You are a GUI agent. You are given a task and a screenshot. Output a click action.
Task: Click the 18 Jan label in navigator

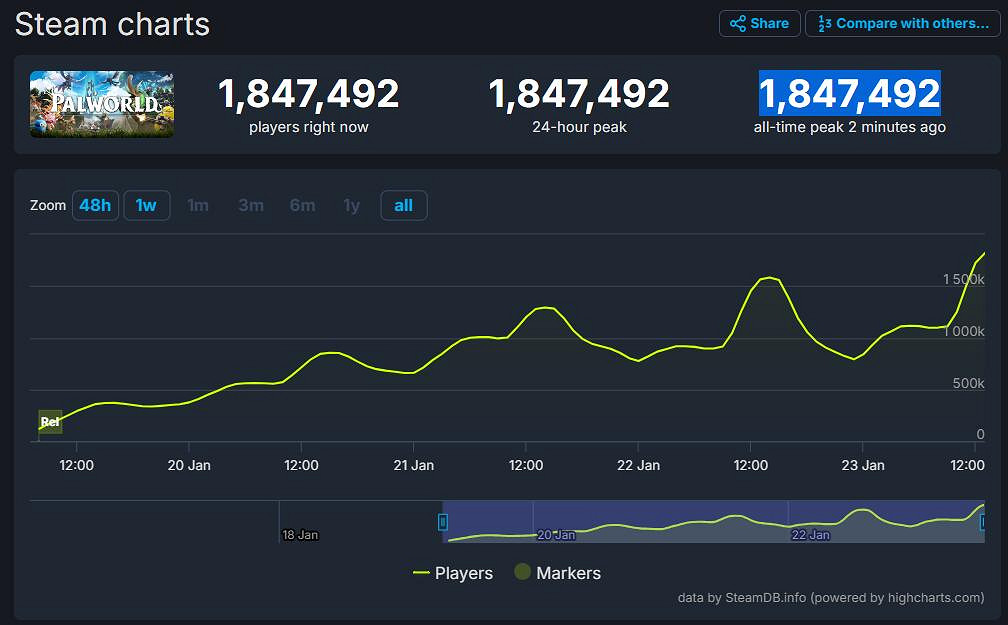tap(300, 535)
